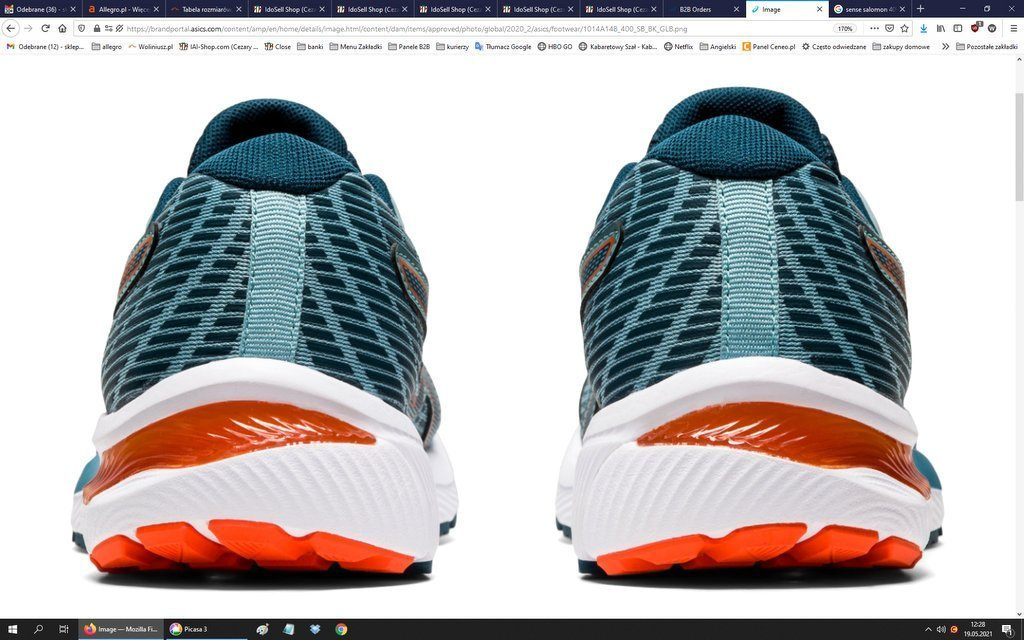Open a new browser tab
The width and height of the screenshot is (1024, 640).
point(920,9)
